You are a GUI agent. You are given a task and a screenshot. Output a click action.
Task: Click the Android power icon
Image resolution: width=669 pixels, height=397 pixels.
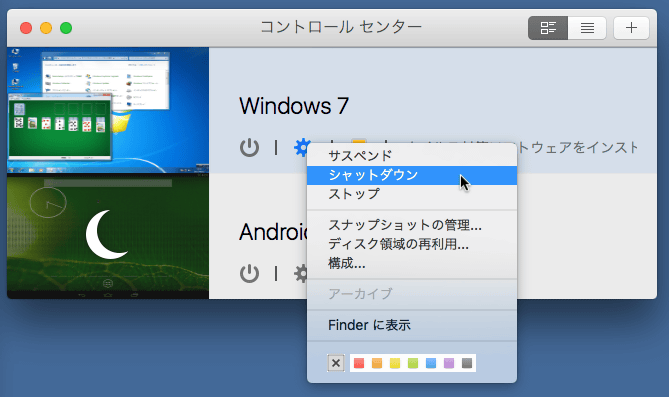pos(249,274)
